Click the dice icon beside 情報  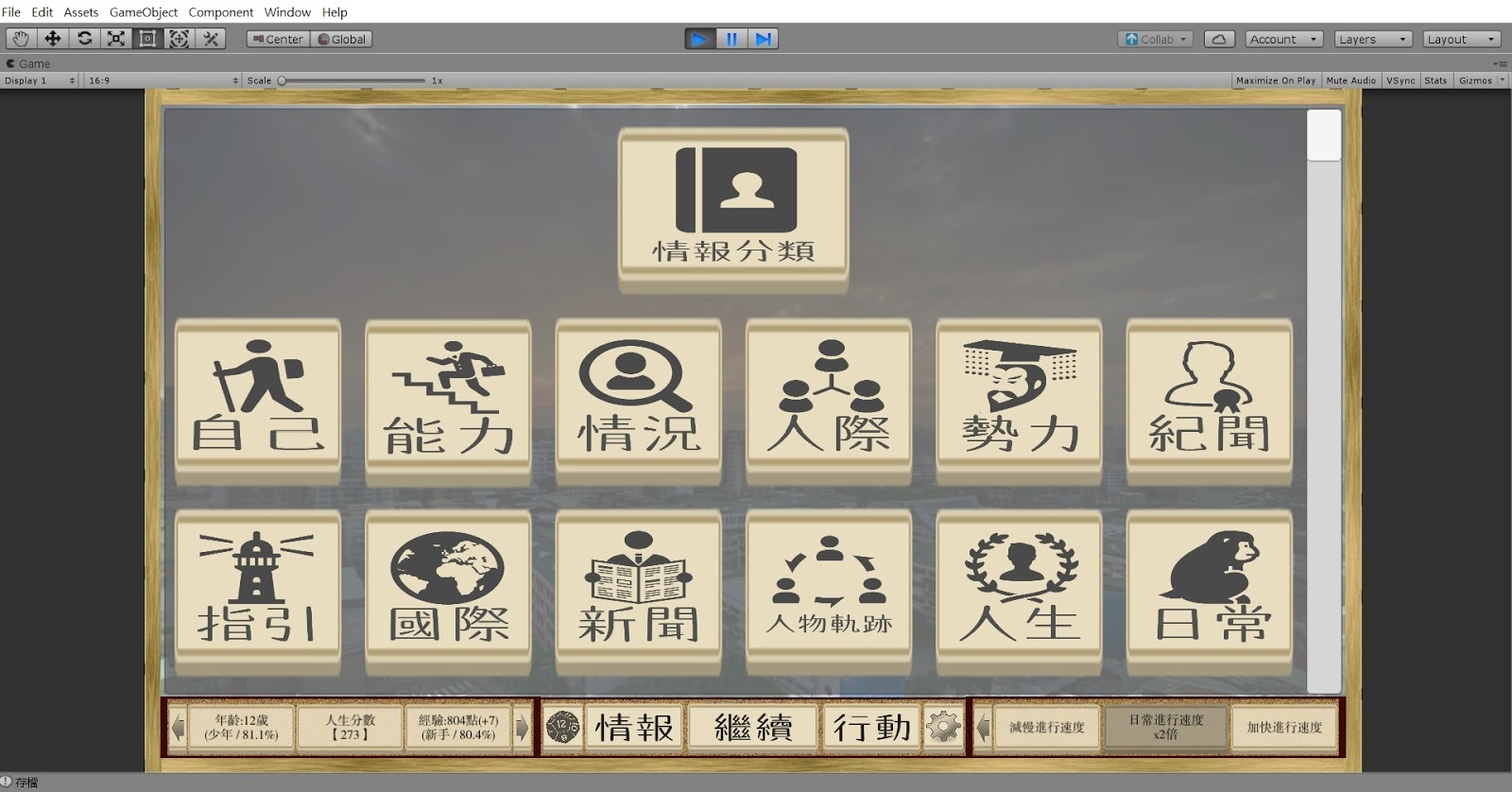click(x=562, y=727)
